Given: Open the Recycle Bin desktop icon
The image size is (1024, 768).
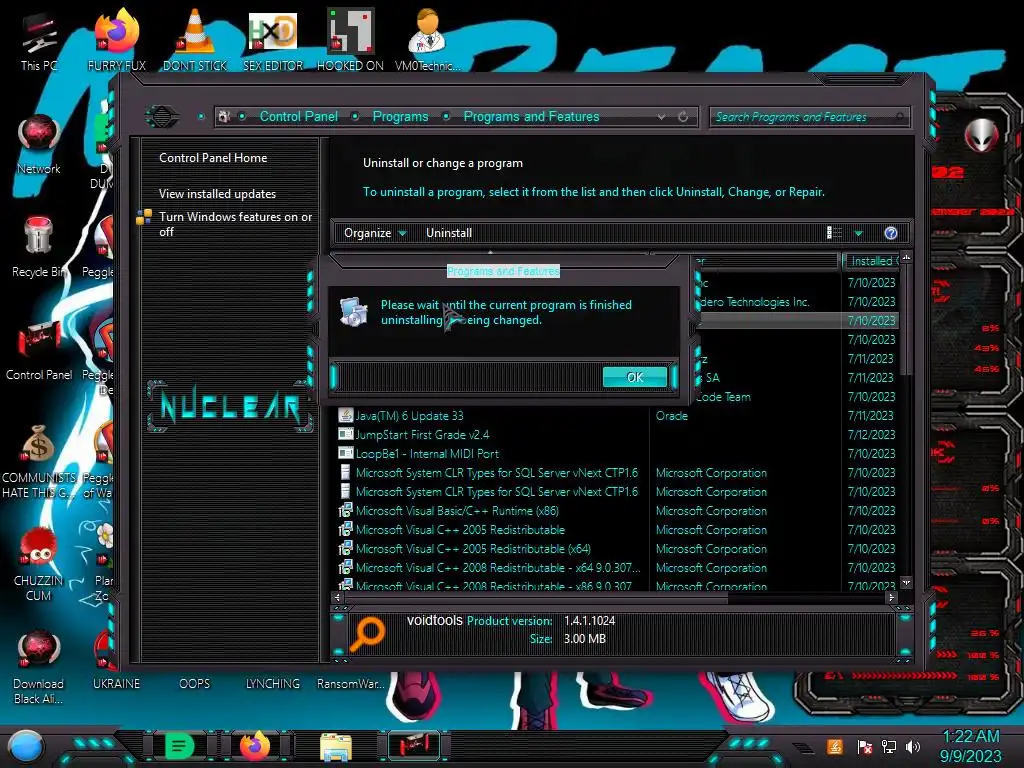Looking at the screenshot, I should pyautogui.click(x=39, y=247).
